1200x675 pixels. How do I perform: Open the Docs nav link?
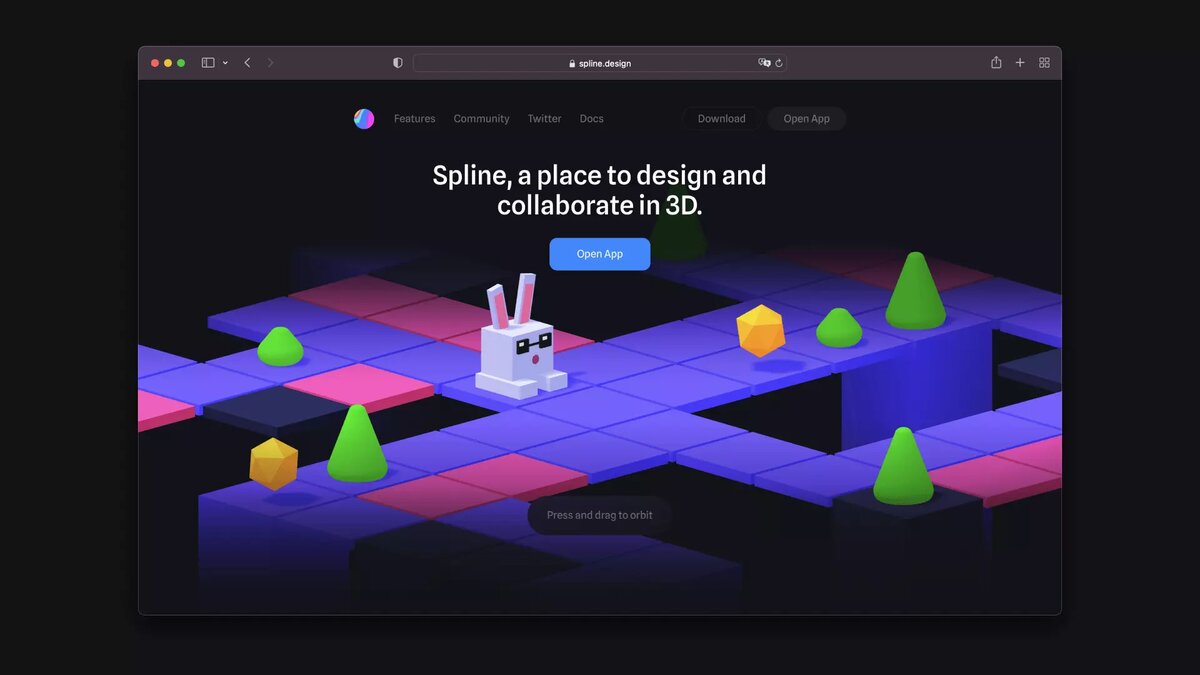(592, 119)
